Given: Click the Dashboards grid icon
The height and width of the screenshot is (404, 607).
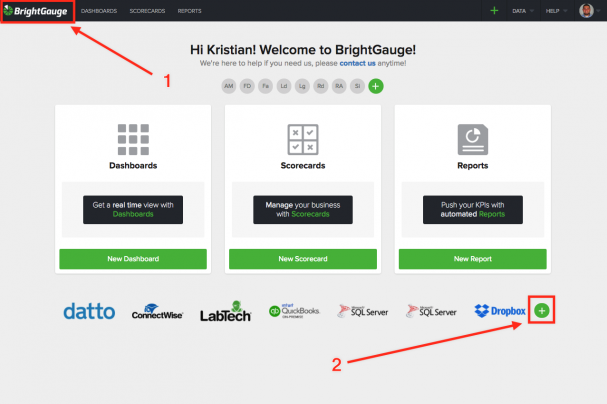Looking at the screenshot, I should point(133,138).
